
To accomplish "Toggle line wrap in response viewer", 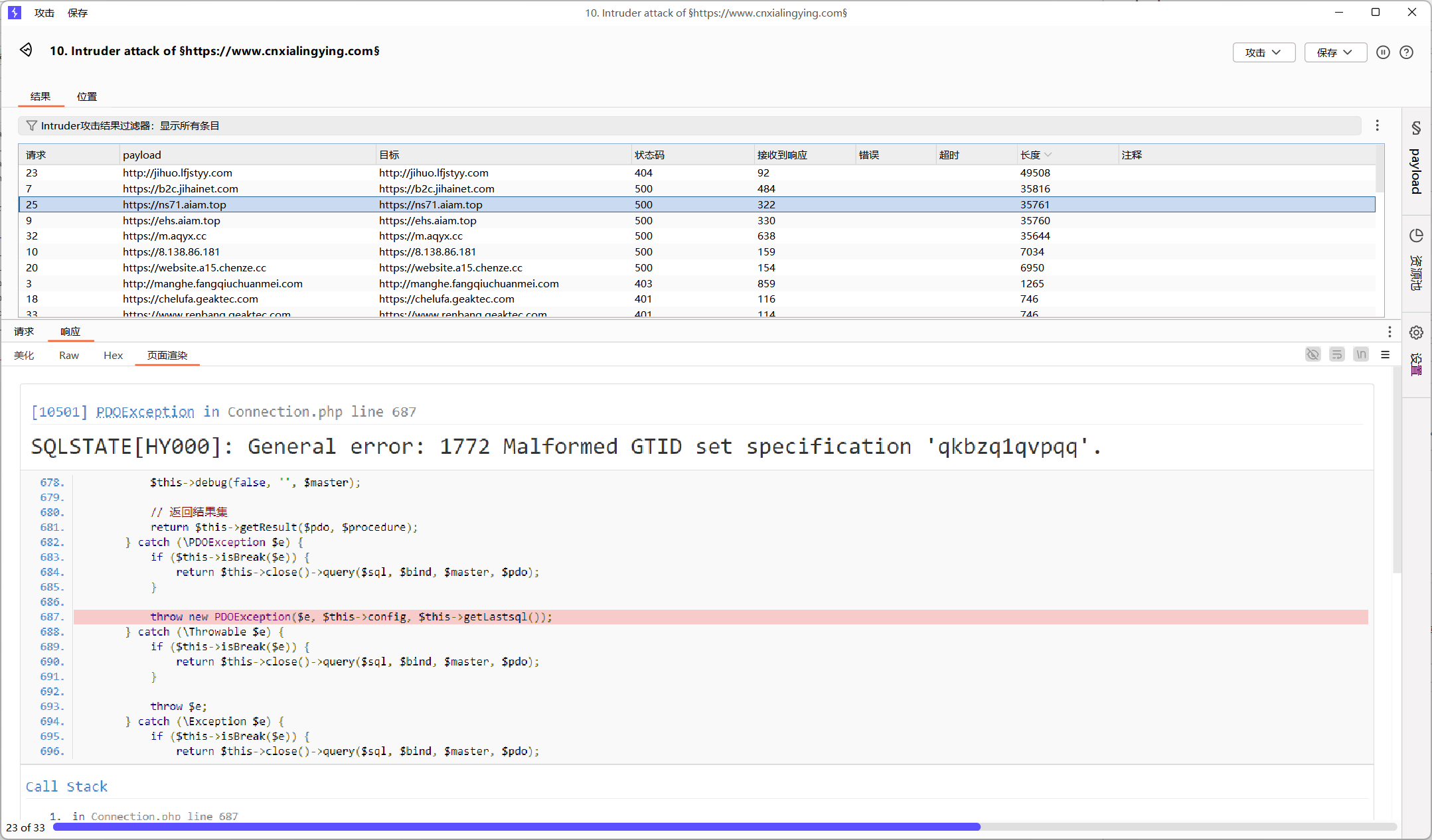I will click(1337, 355).
